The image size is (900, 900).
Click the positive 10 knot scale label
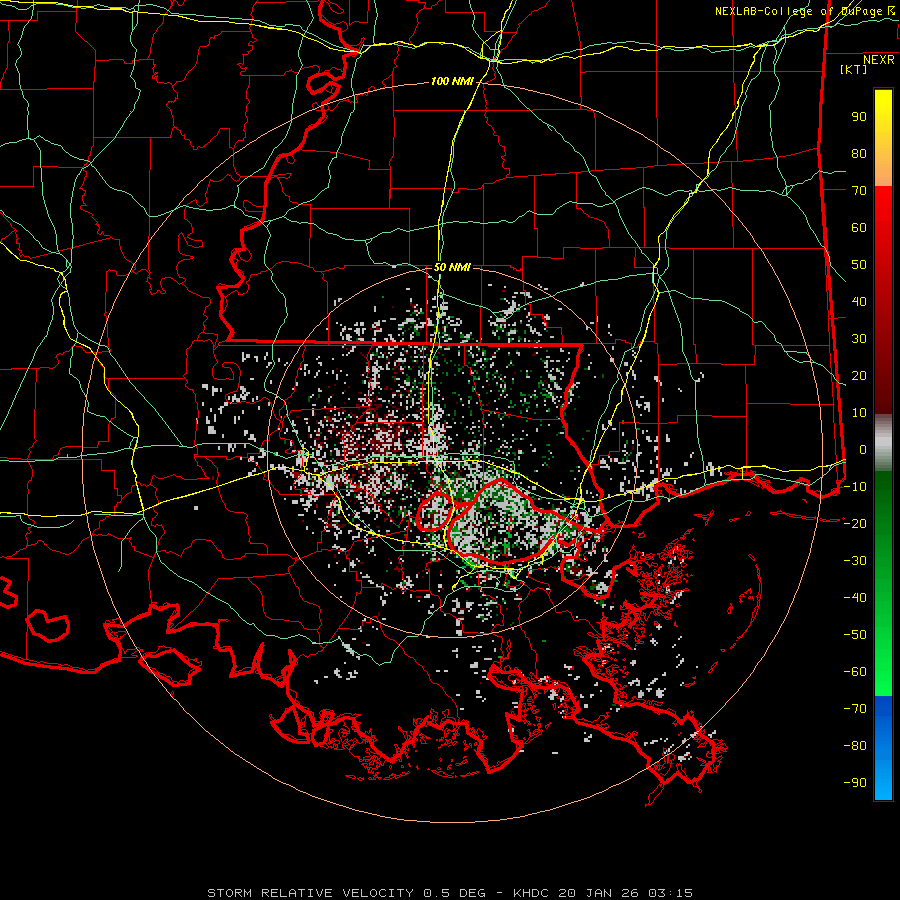(859, 413)
